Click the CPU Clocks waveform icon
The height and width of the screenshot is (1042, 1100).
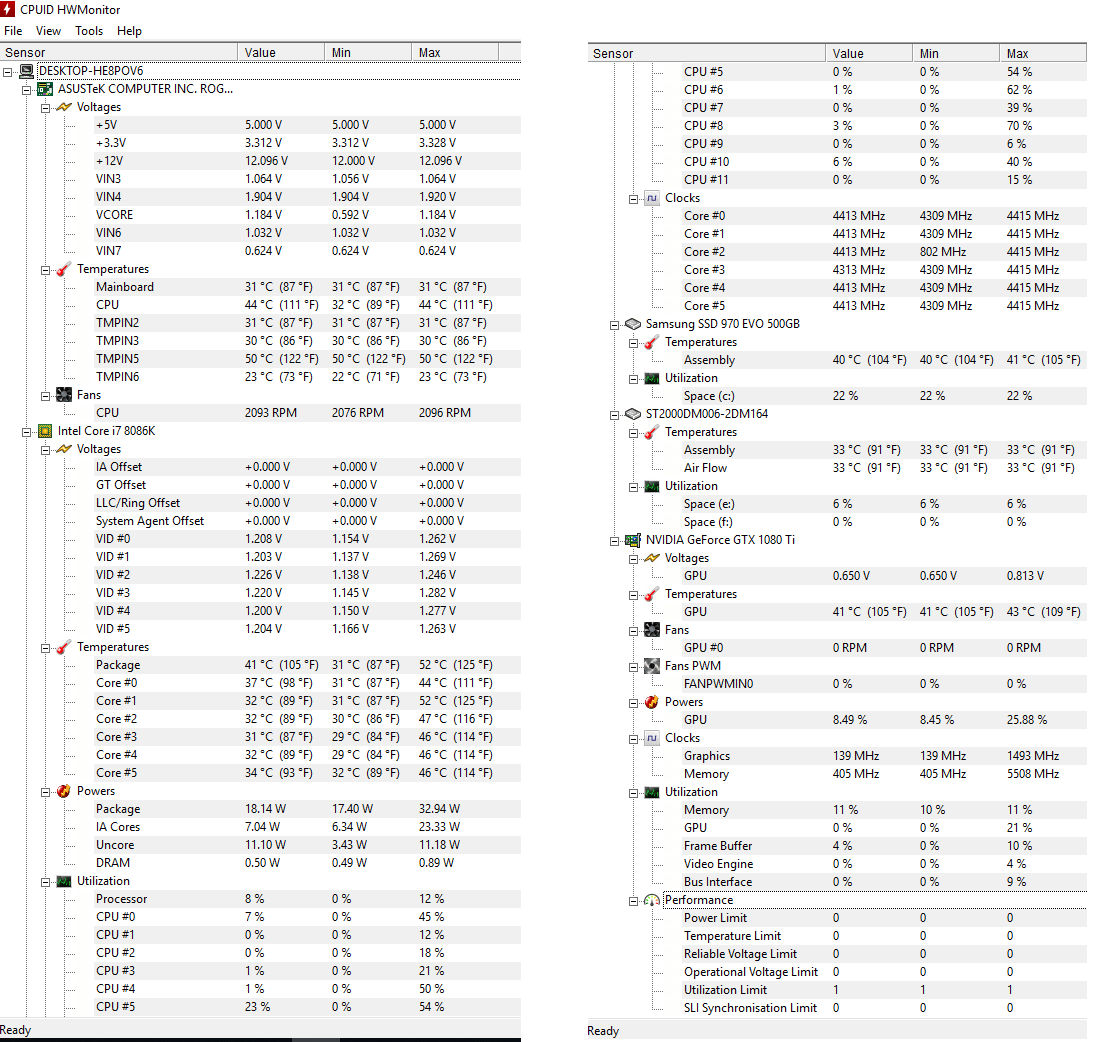point(652,198)
